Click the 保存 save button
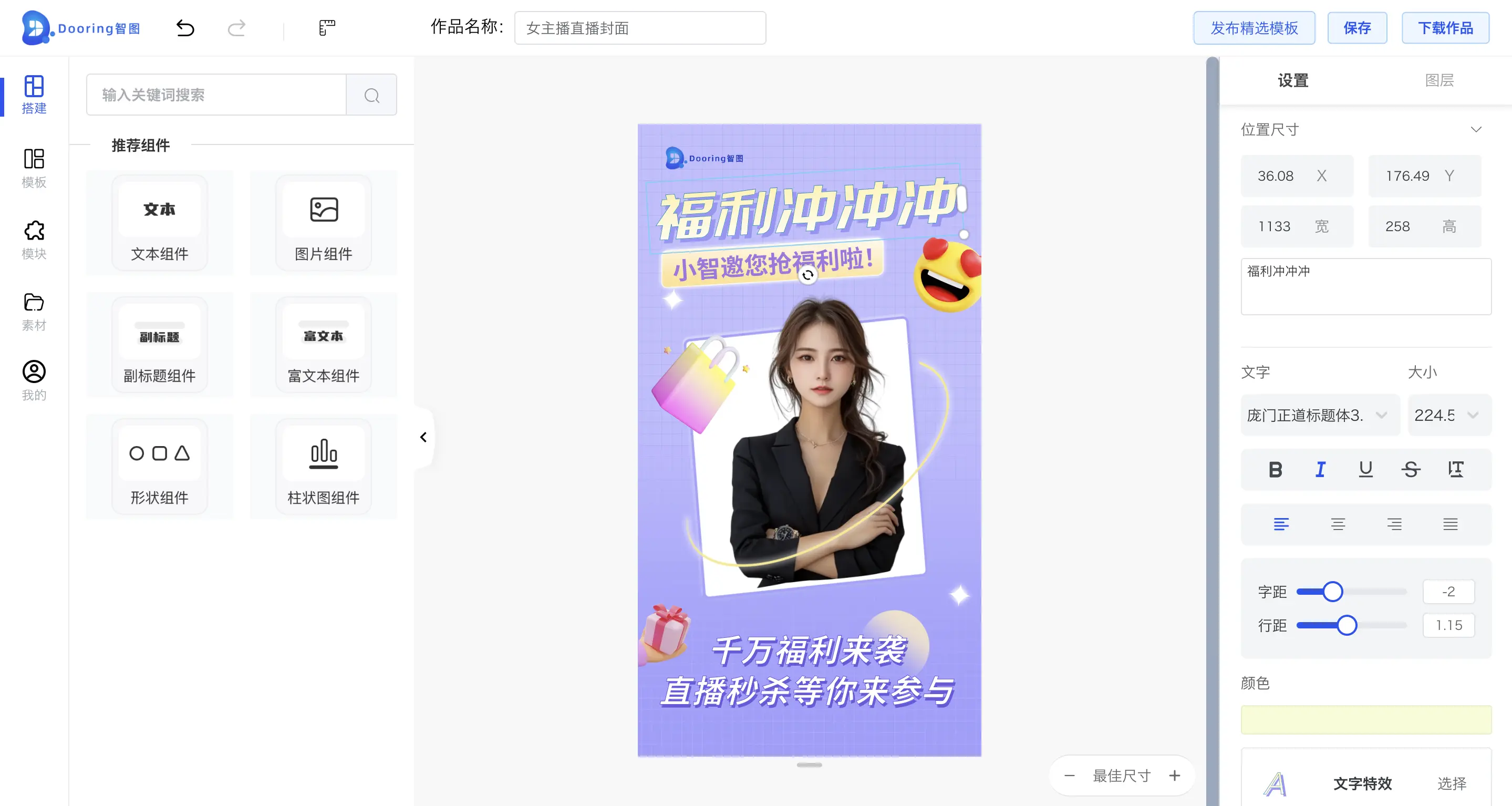This screenshot has height=806, width=1512. (1357, 28)
